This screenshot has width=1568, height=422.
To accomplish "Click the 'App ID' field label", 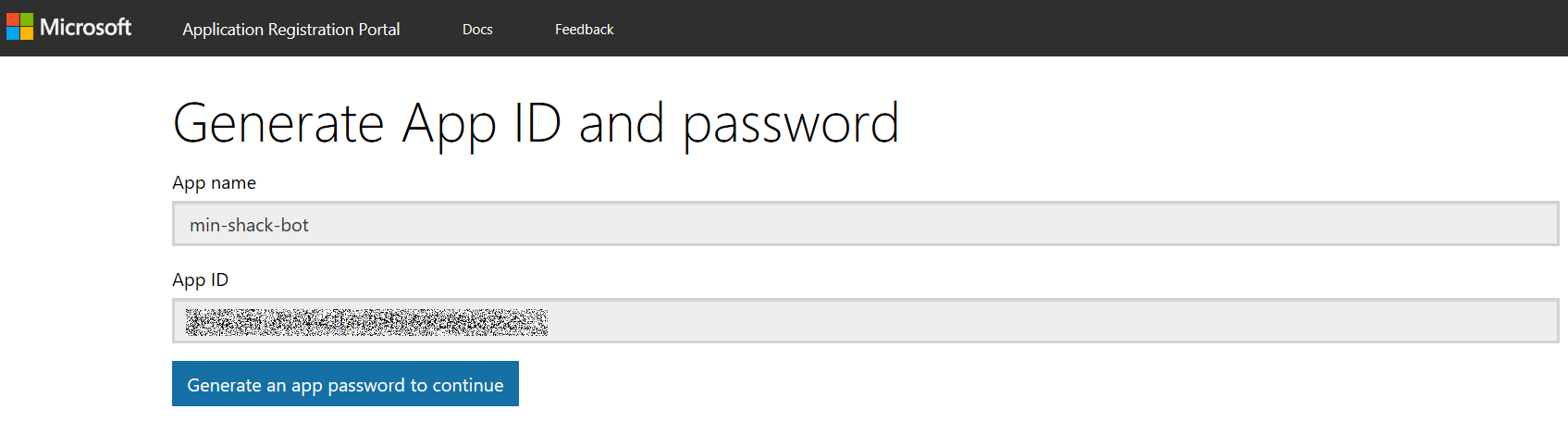I will click(200, 280).
